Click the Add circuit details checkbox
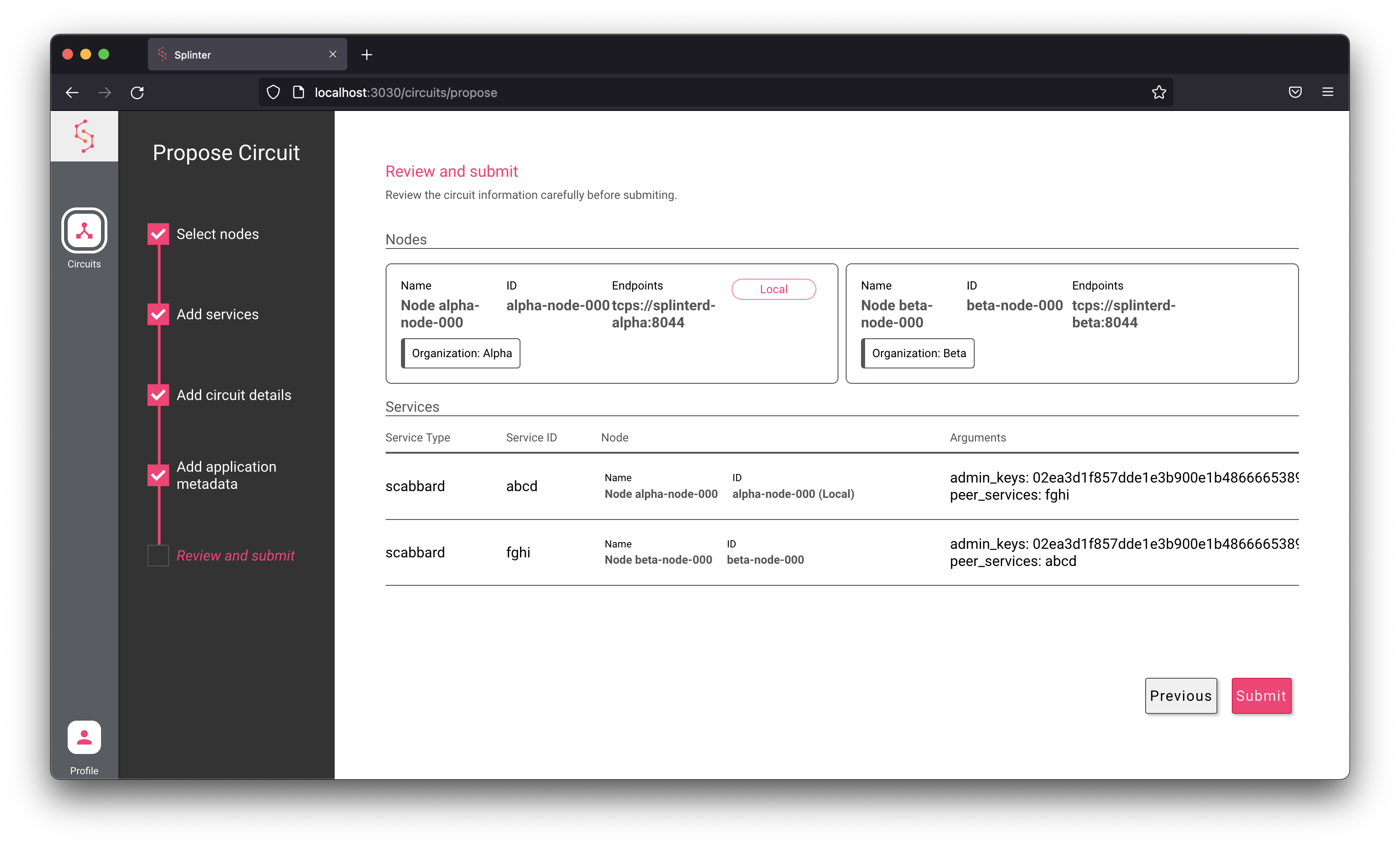1400x846 pixels. pos(158,395)
